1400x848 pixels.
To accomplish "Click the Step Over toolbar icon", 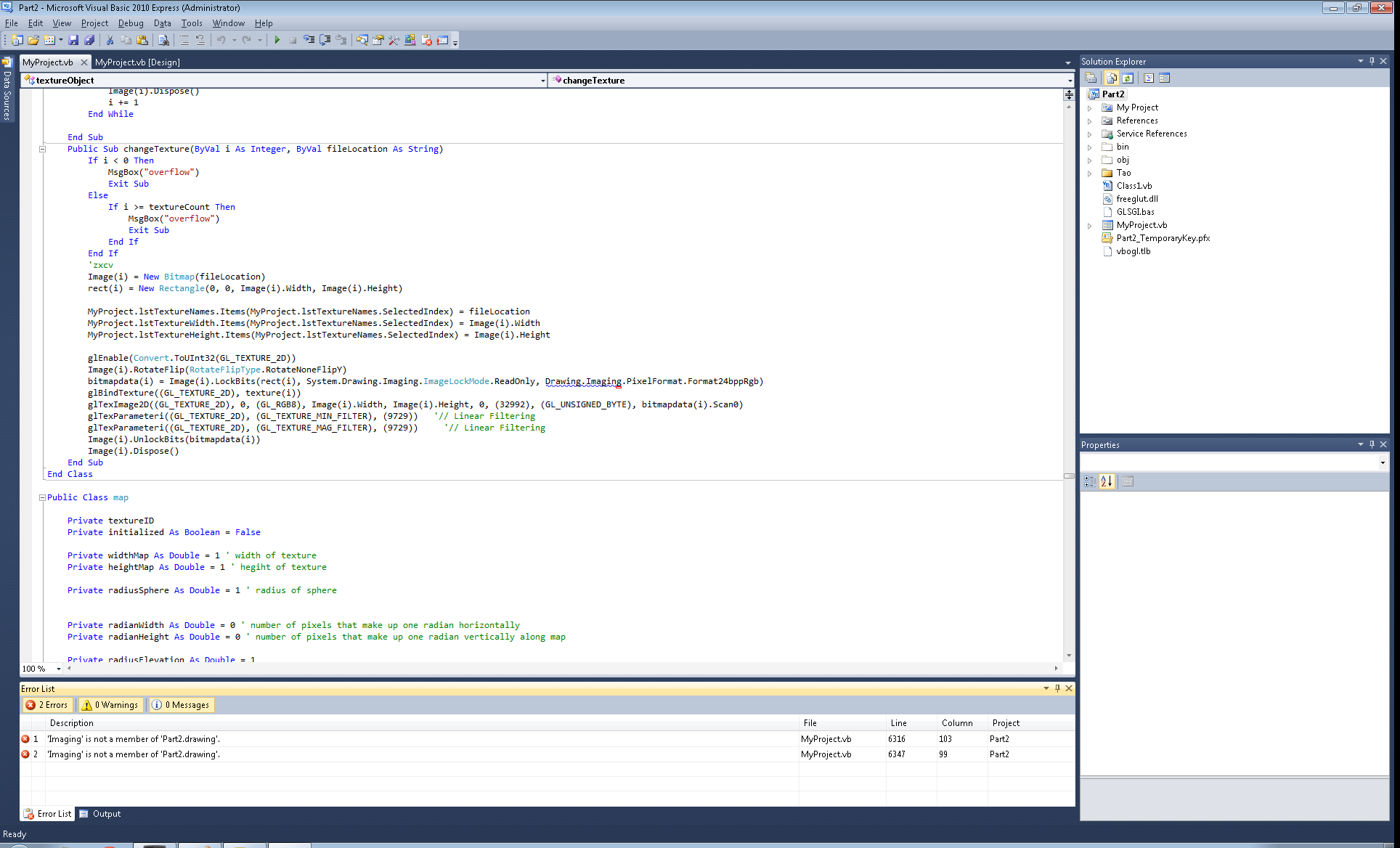I will [325, 40].
